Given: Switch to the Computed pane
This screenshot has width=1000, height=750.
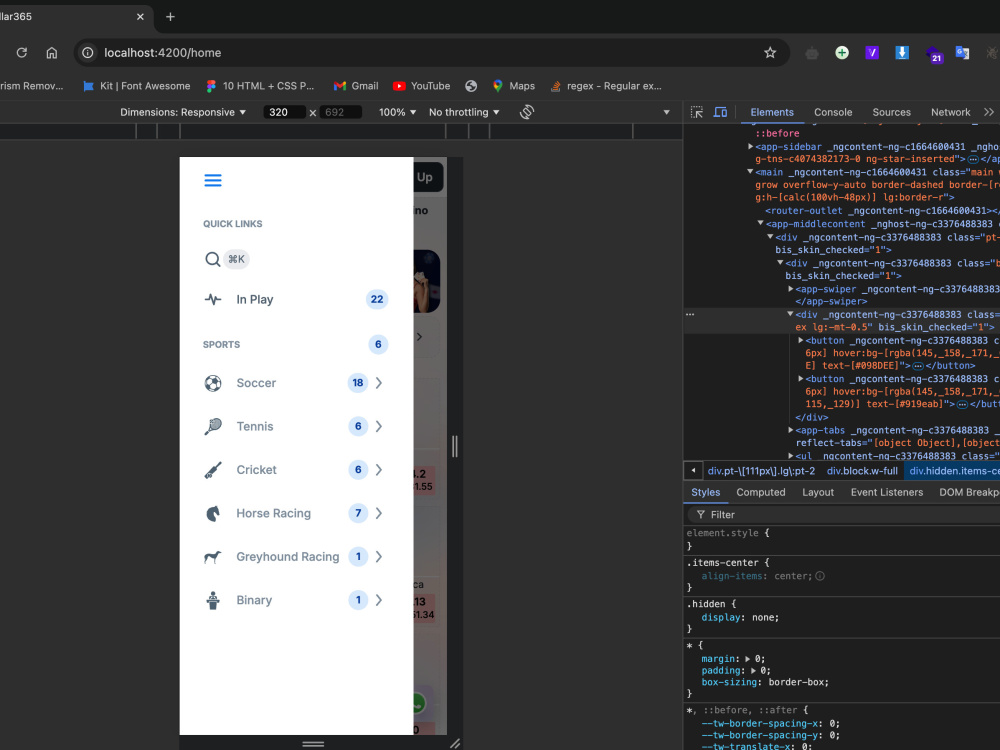Looking at the screenshot, I should [761, 492].
